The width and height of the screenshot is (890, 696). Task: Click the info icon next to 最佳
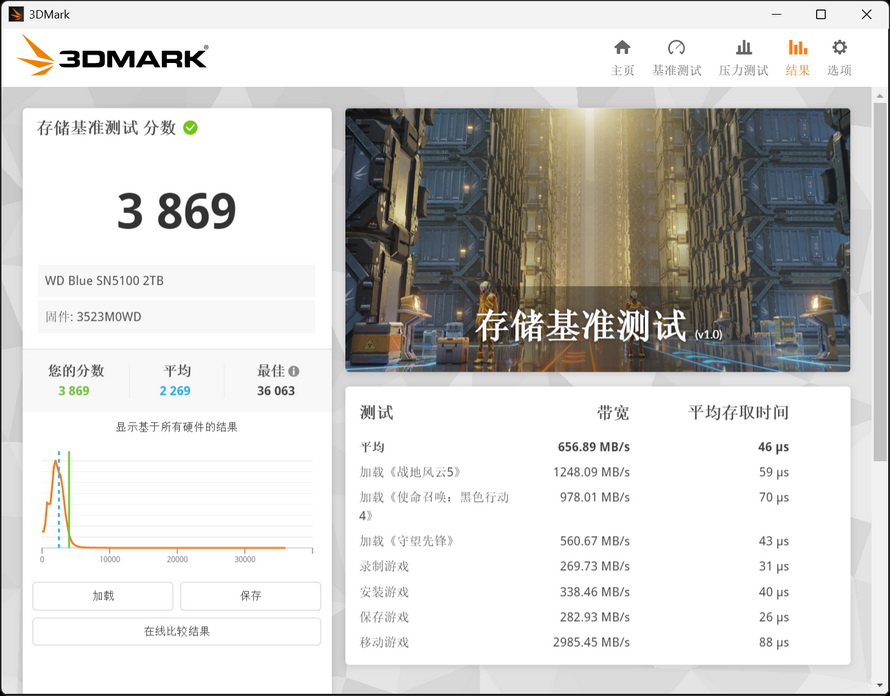point(294,371)
